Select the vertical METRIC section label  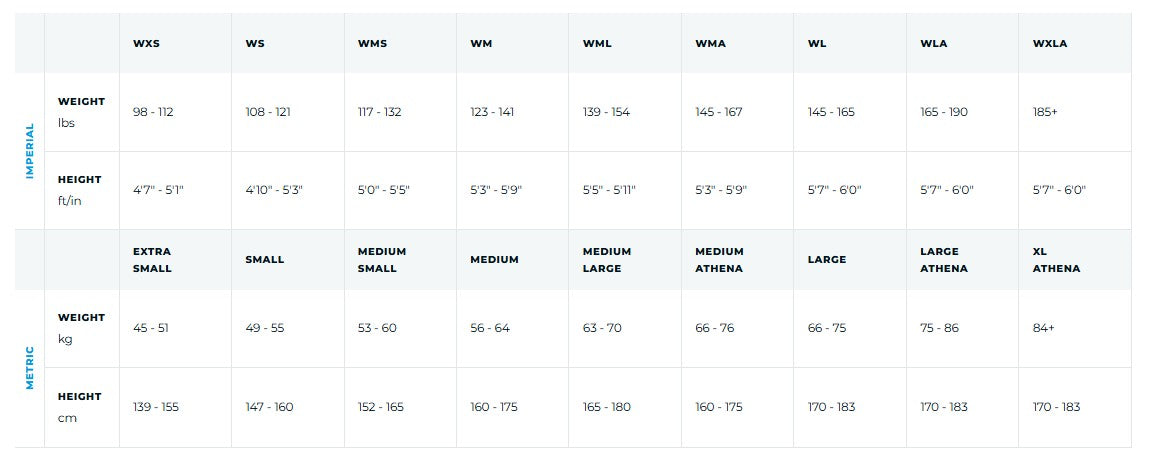[30, 368]
